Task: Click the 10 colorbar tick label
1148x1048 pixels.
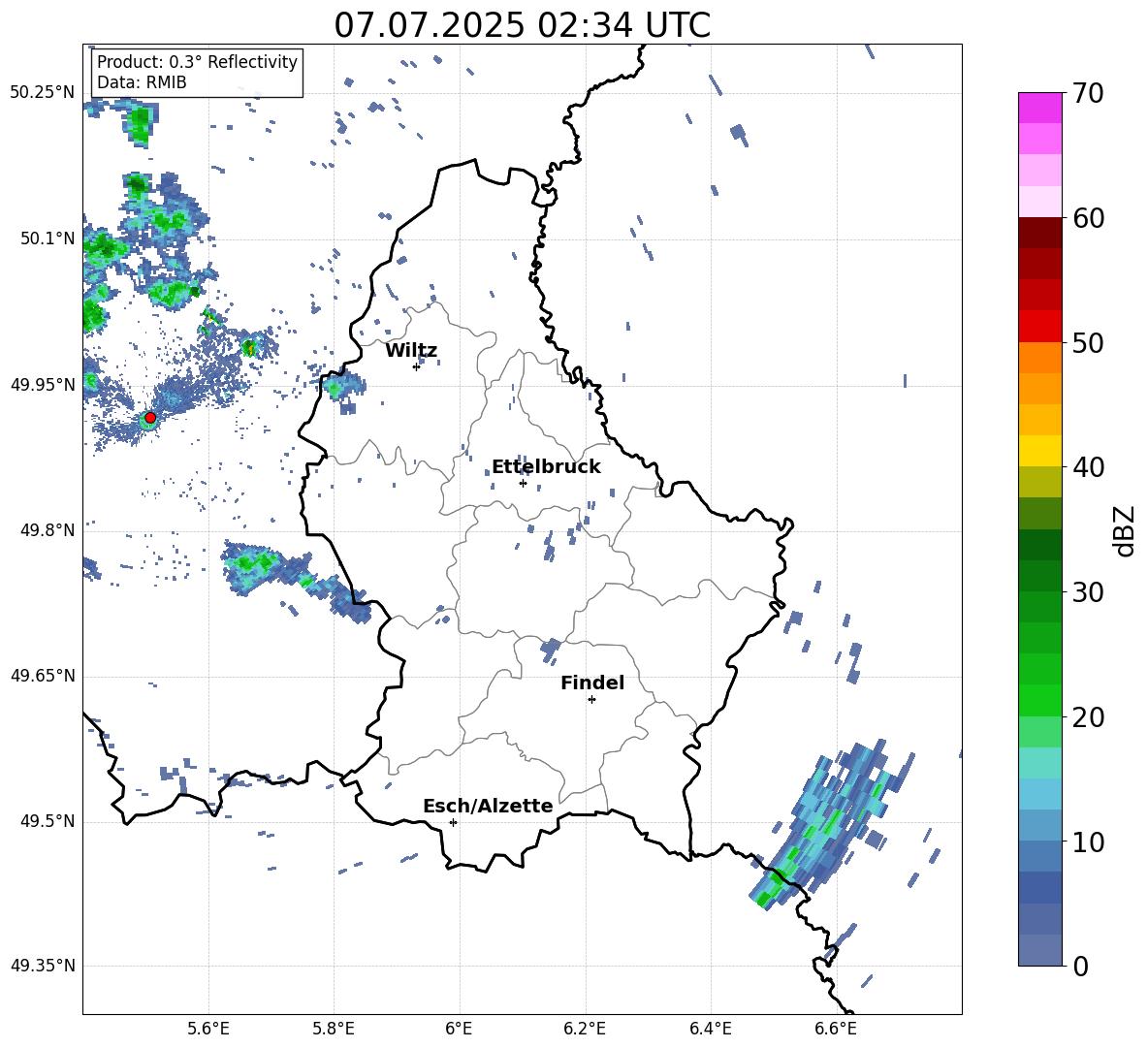Action: pyautogui.click(x=1088, y=842)
